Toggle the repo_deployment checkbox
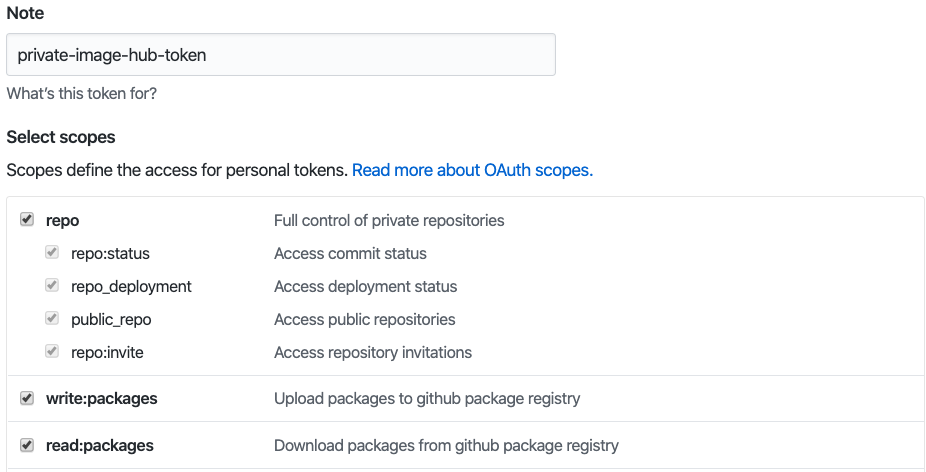This screenshot has width=926, height=472. pyautogui.click(x=52, y=286)
